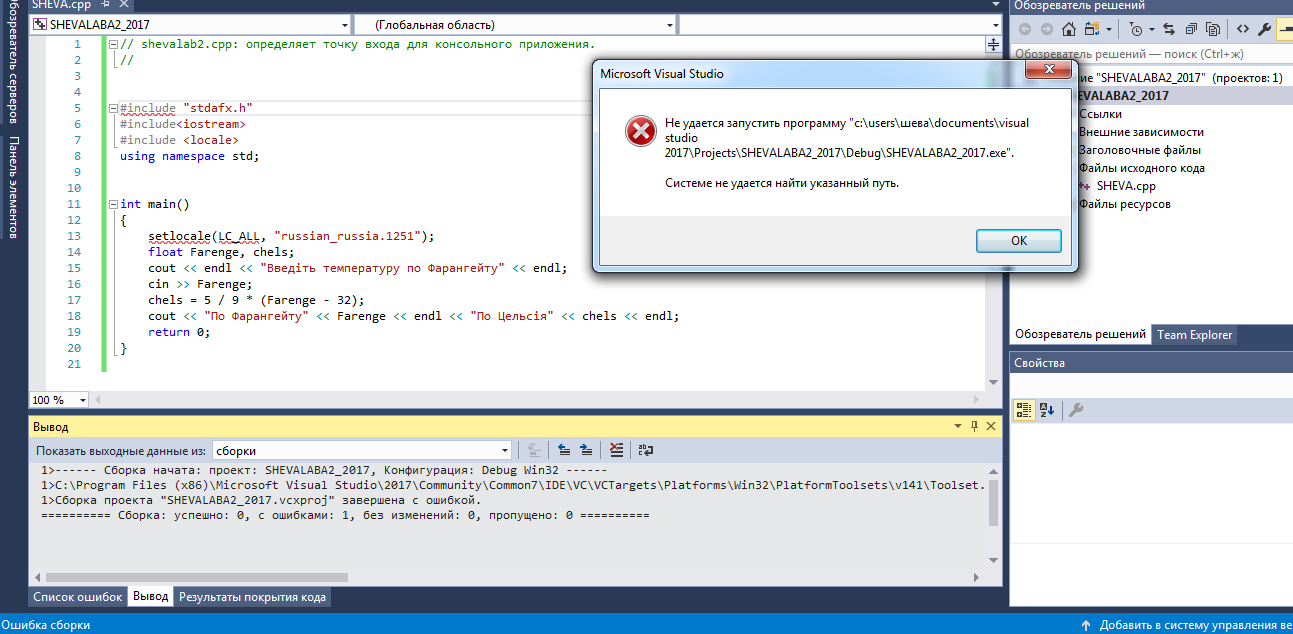Viewport: 1293px width, 634px height.
Task: Switch to the Team Explorer tab
Action: click(x=1194, y=335)
